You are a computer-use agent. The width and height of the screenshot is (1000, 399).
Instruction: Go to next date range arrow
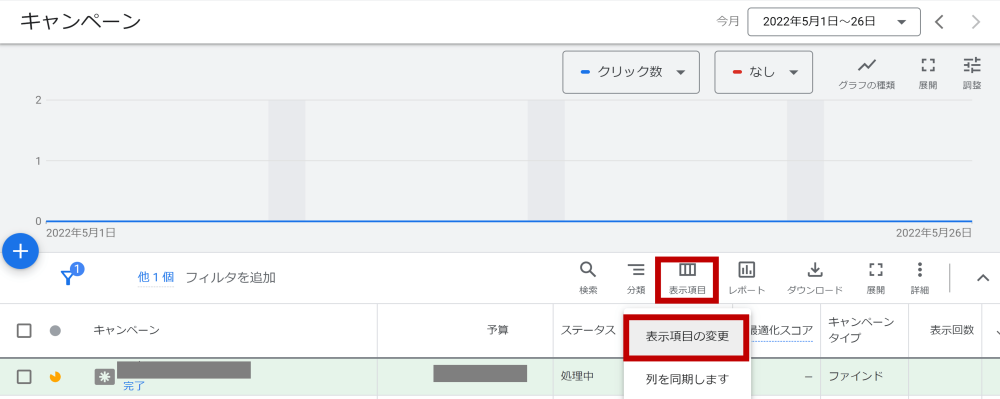(975, 22)
